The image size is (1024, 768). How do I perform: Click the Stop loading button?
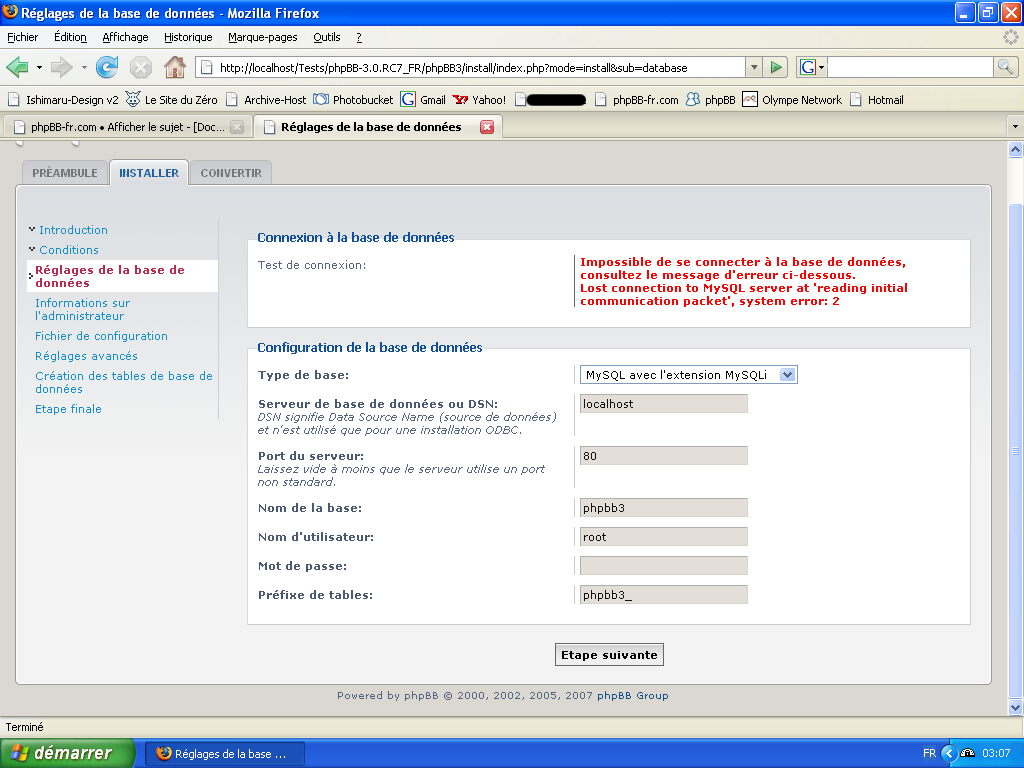(140, 67)
